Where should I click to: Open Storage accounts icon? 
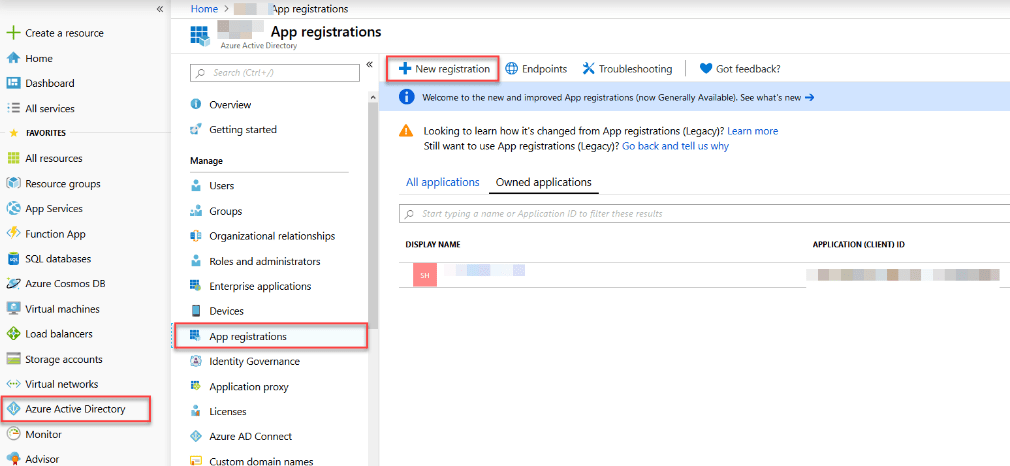coord(13,359)
